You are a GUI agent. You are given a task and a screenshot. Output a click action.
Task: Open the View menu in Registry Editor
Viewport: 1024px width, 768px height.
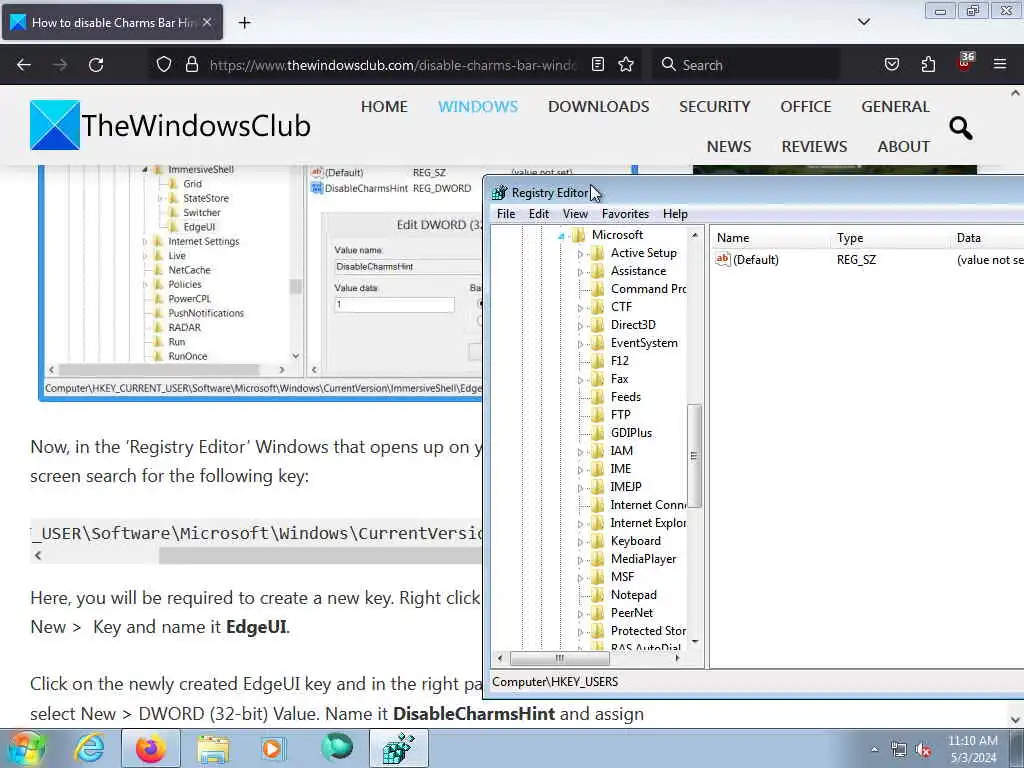pyautogui.click(x=575, y=214)
